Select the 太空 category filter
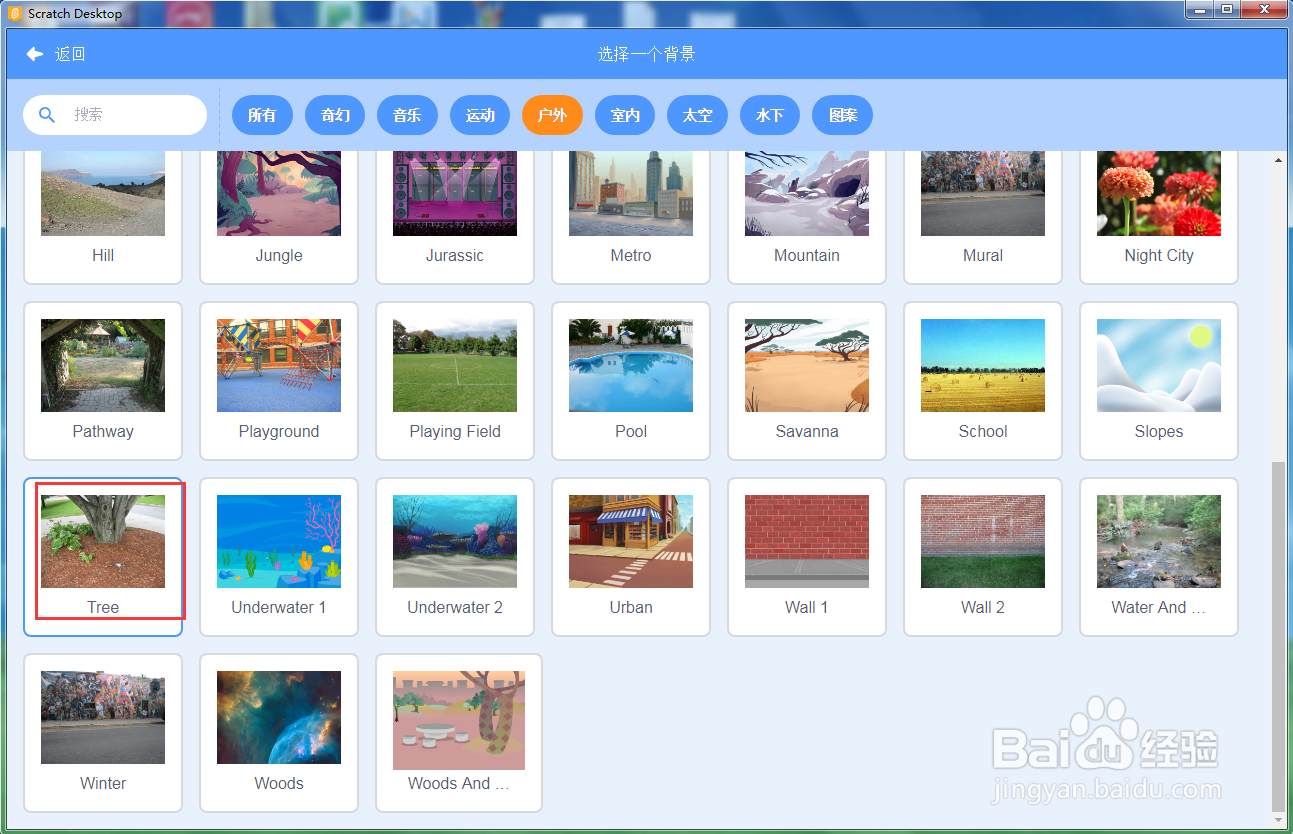The image size is (1293, 834). (697, 115)
